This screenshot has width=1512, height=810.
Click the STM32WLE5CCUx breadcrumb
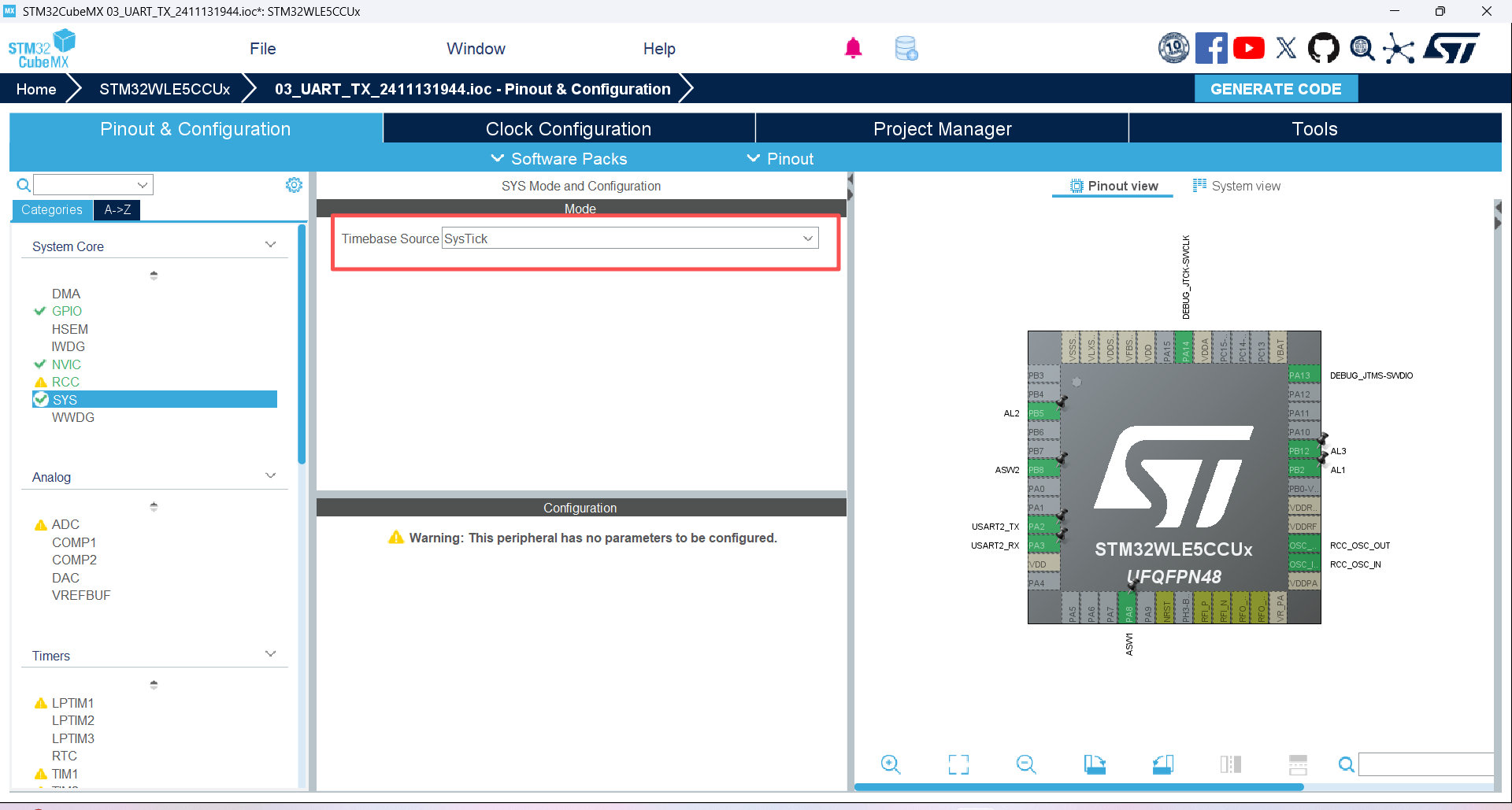(165, 89)
